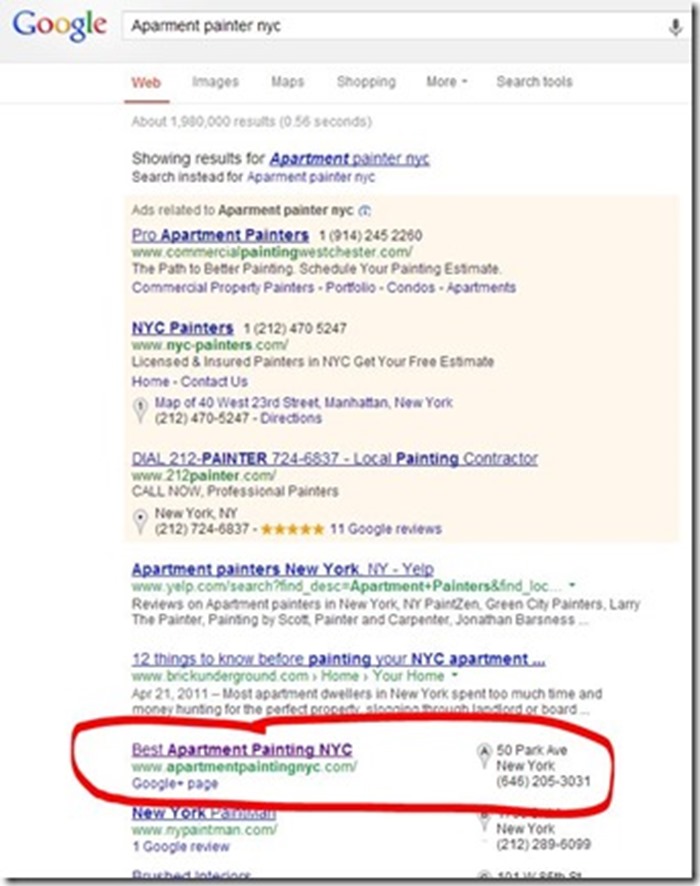
Task: Go to the Shopping tab
Action: [x=366, y=82]
